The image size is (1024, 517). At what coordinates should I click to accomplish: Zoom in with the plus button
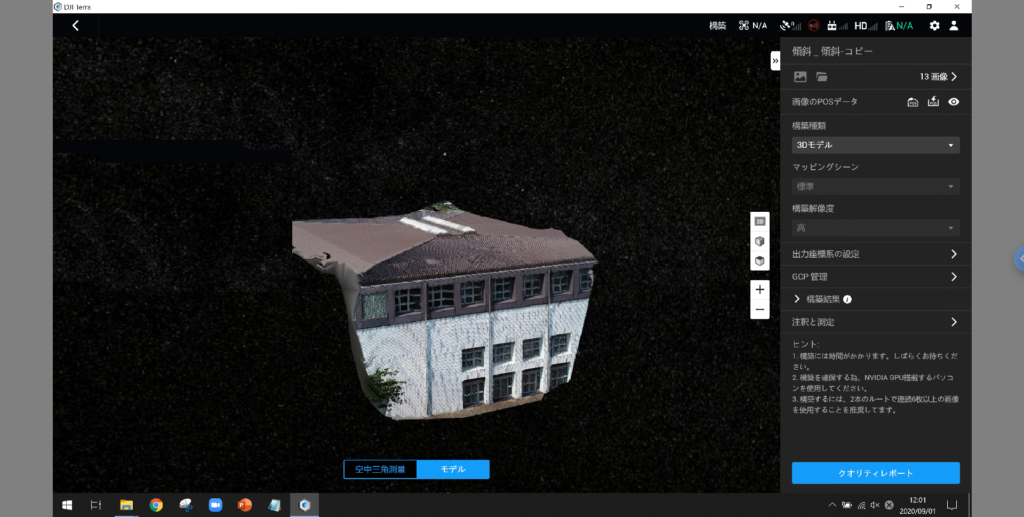[760, 289]
